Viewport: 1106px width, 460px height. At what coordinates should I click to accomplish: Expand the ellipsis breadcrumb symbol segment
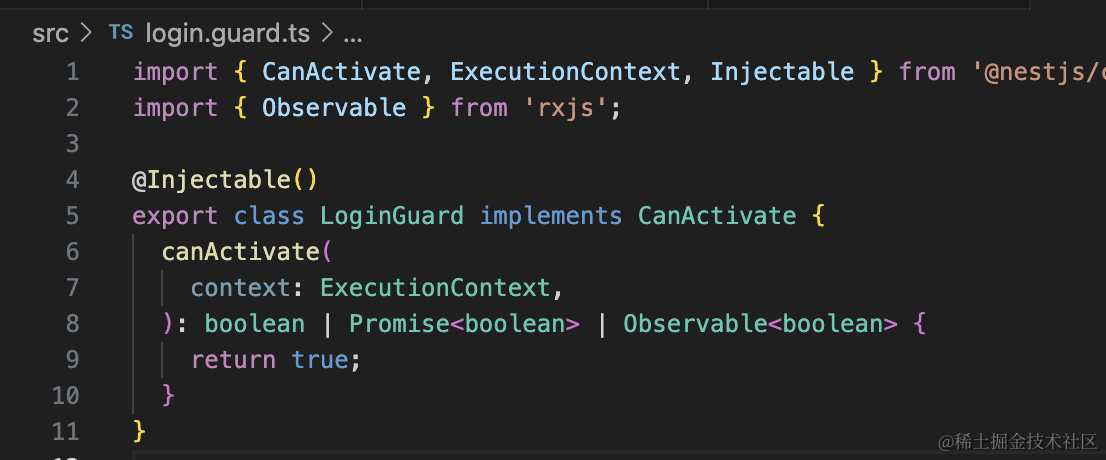pos(352,34)
